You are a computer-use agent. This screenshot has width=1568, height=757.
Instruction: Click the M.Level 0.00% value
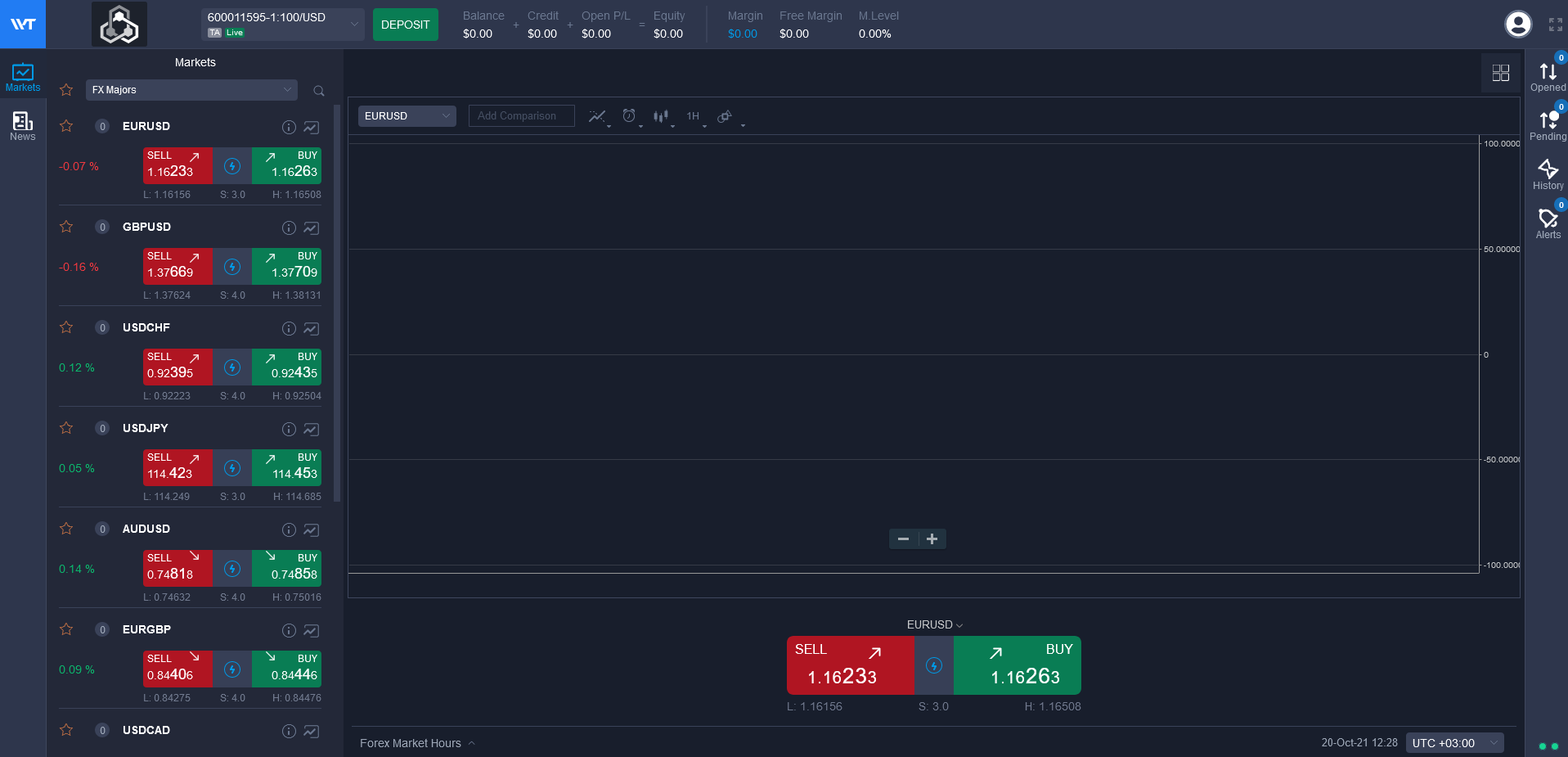pyautogui.click(x=875, y=34)
